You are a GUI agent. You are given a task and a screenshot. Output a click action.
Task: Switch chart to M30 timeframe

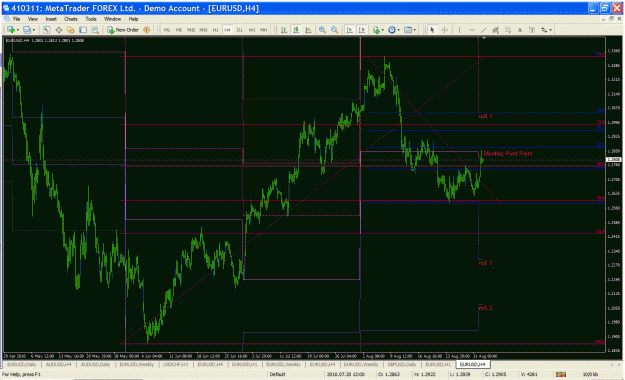pos(203,30)
